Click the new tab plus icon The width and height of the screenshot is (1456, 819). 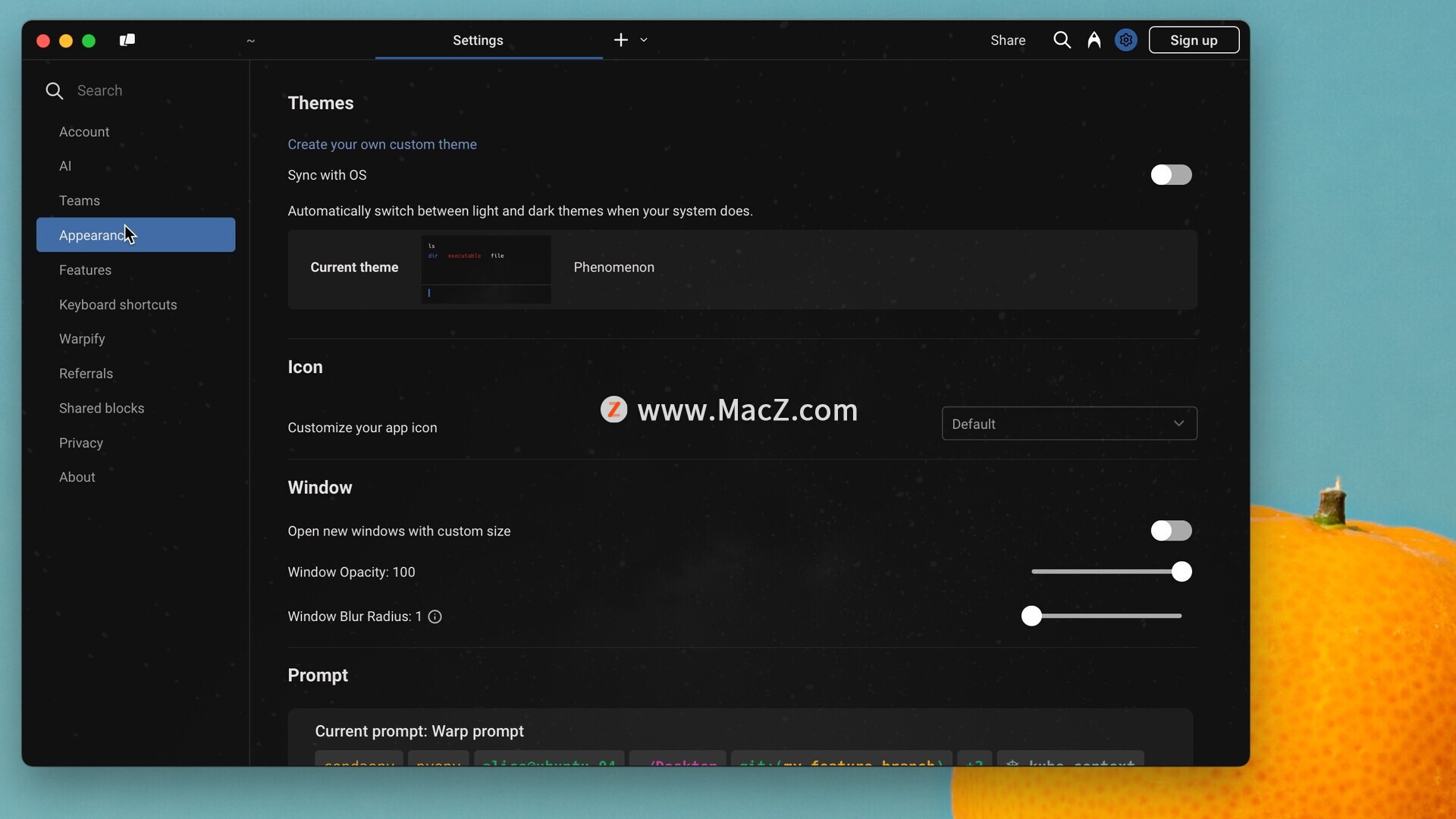[620, 40]
